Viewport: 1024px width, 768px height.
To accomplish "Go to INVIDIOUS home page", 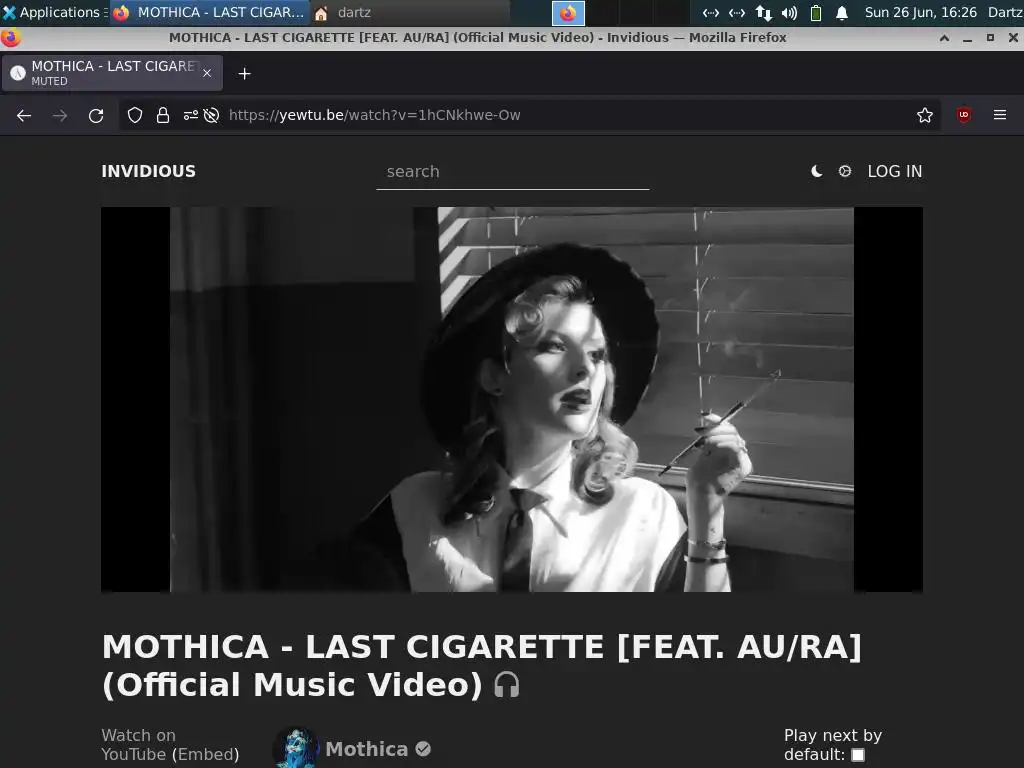I will click(148, 171).
